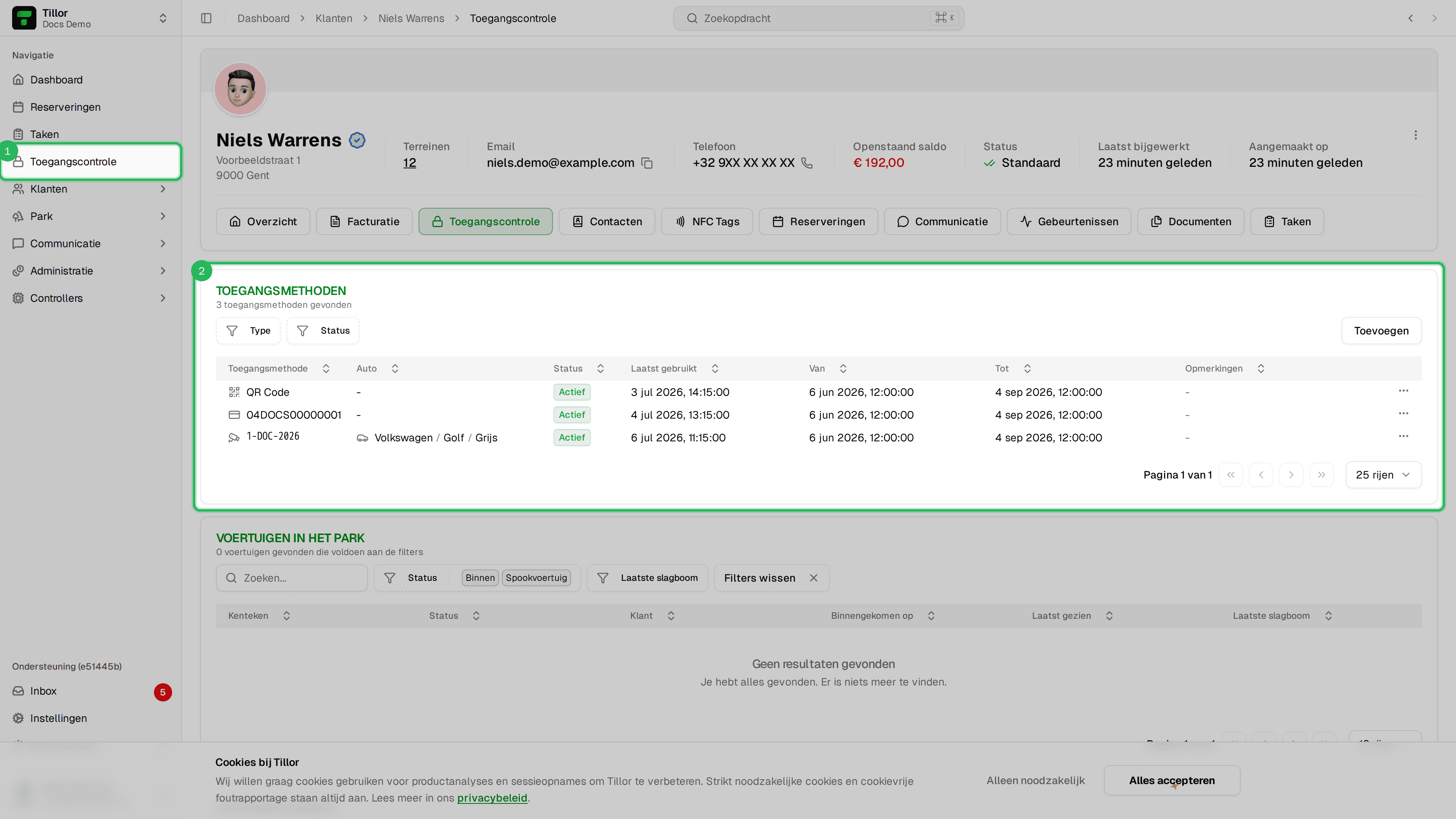This screenshot has width=1456, height=819.
Task: Follow the privacybeleid link
Action: click(x=492, y=798)
